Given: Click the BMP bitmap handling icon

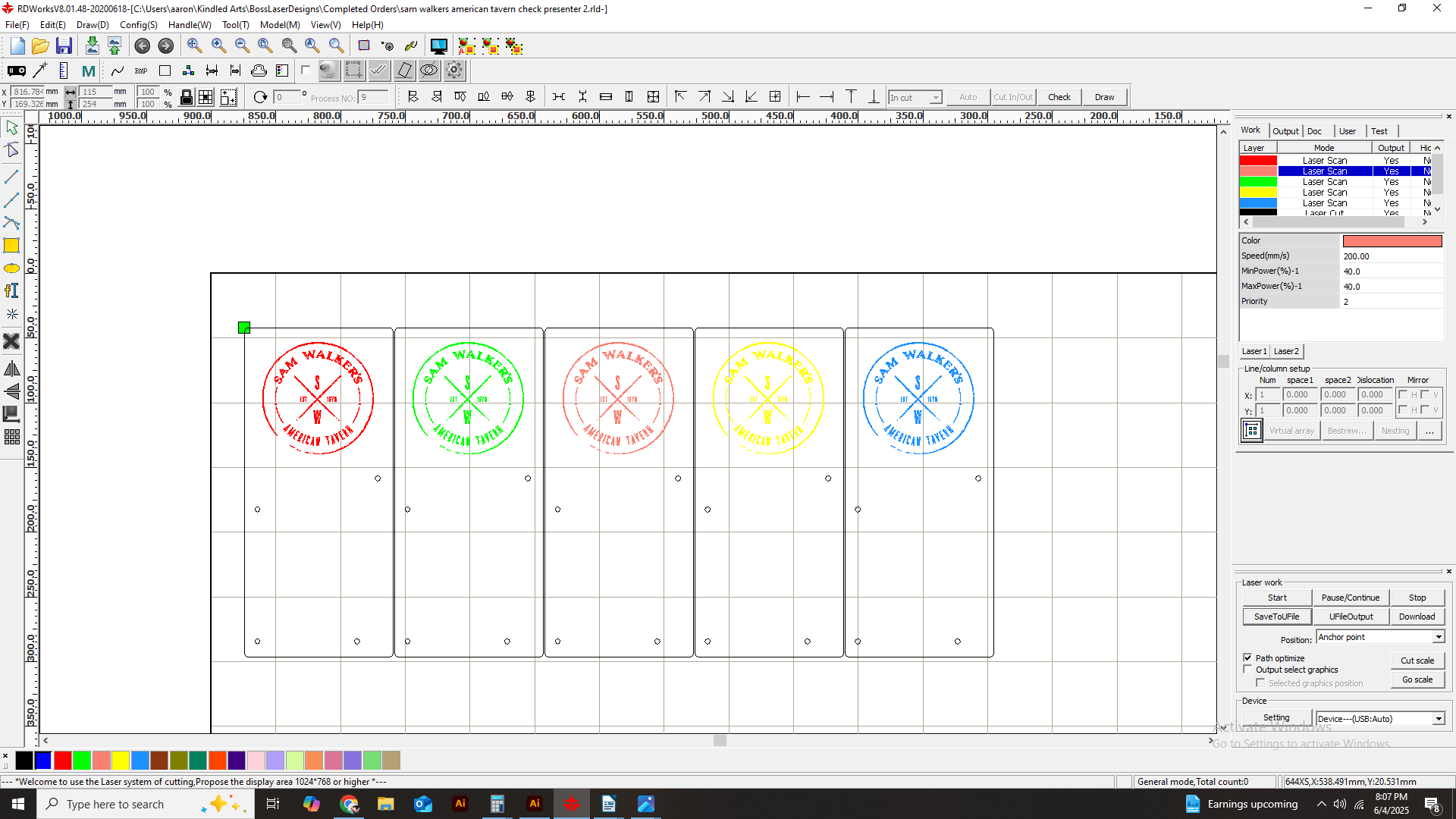Looking at the screenshot, I should click(141, 71).
